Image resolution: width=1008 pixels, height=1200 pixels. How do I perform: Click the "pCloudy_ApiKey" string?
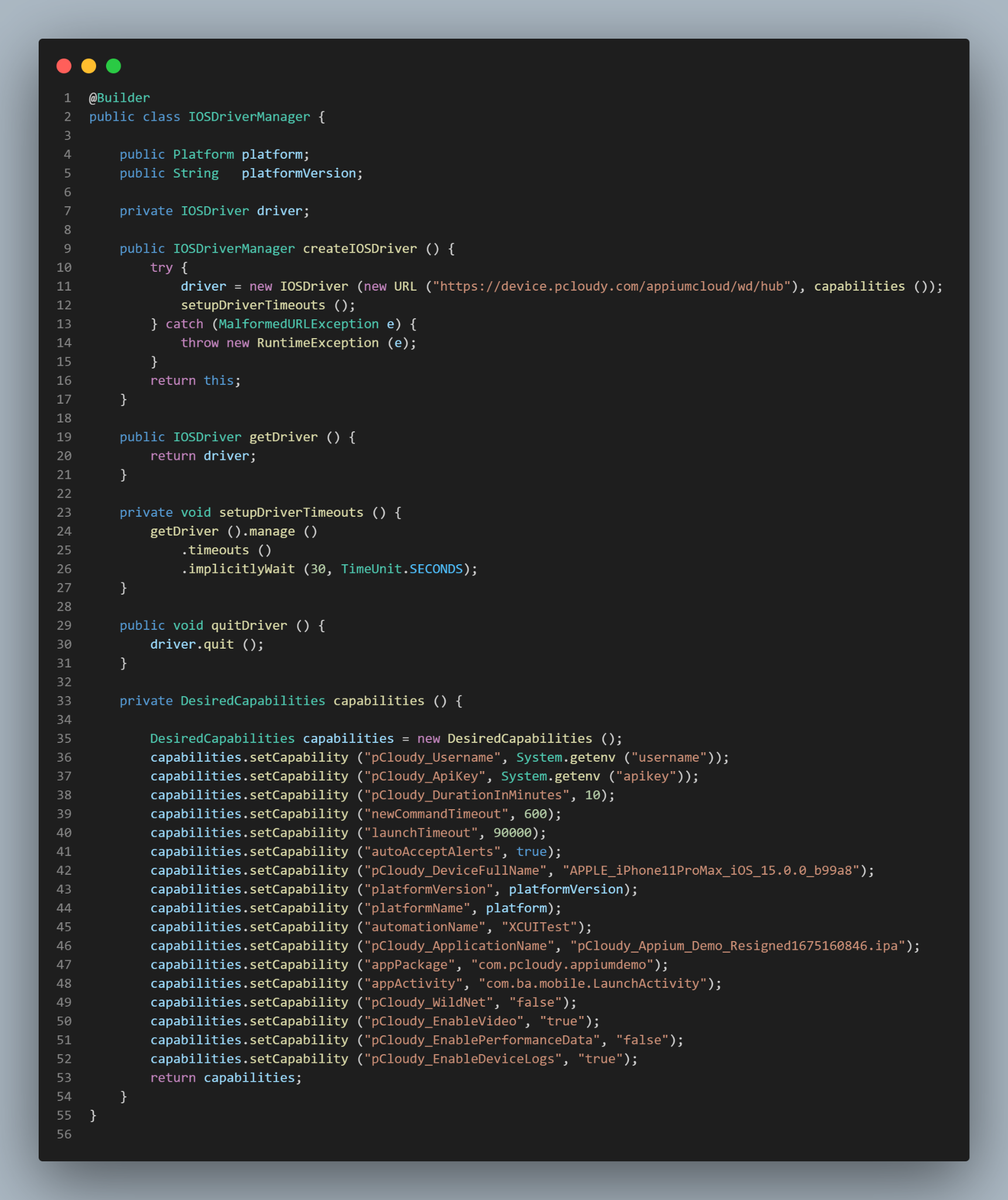425,776
